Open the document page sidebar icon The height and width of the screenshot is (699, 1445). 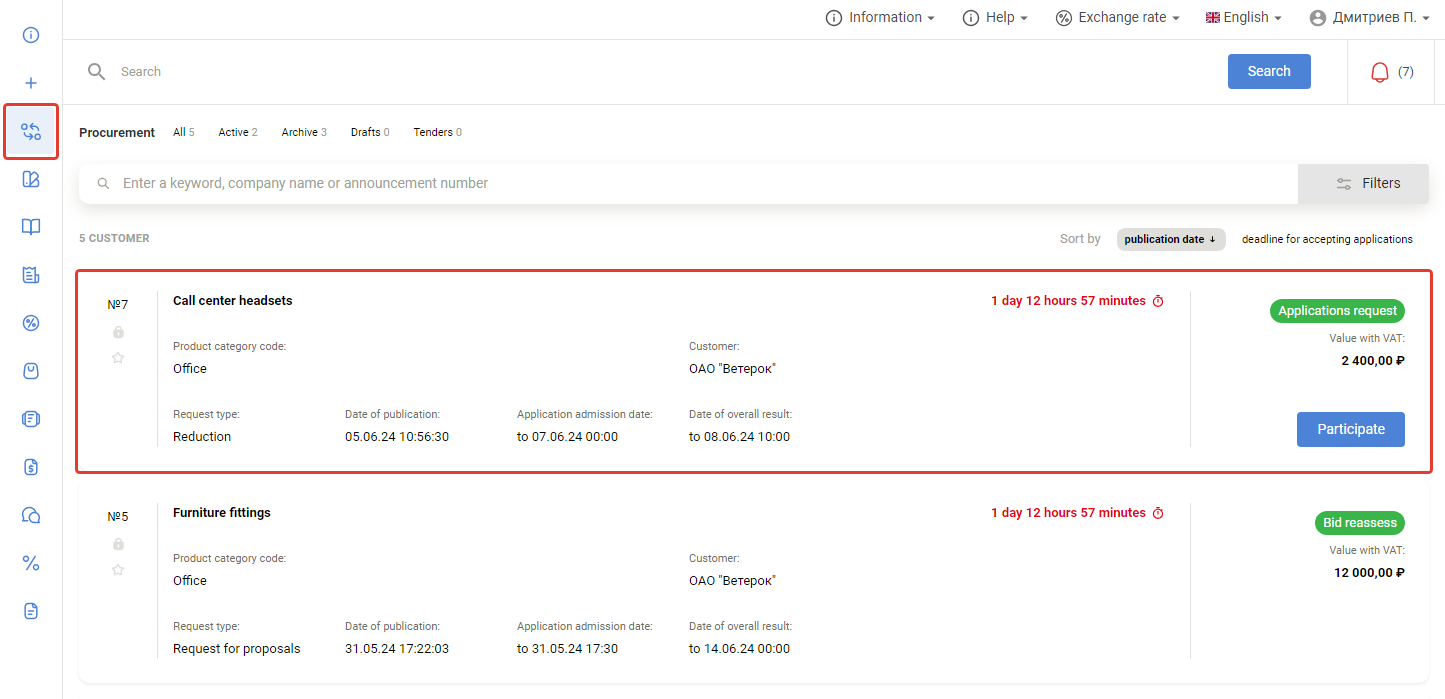[x=31, y=611]
